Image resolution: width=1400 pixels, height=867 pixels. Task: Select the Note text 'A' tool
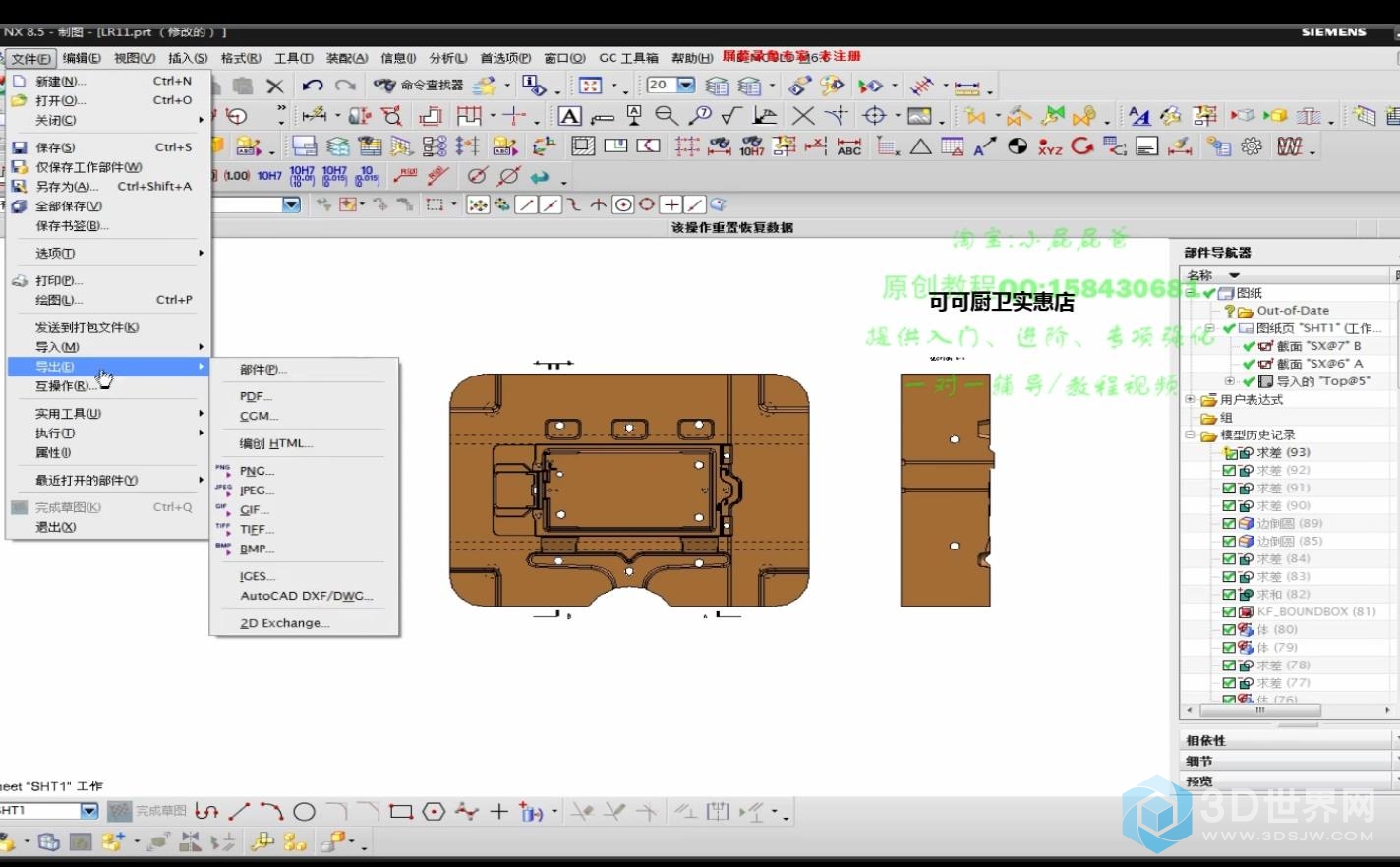pos(569,116)
